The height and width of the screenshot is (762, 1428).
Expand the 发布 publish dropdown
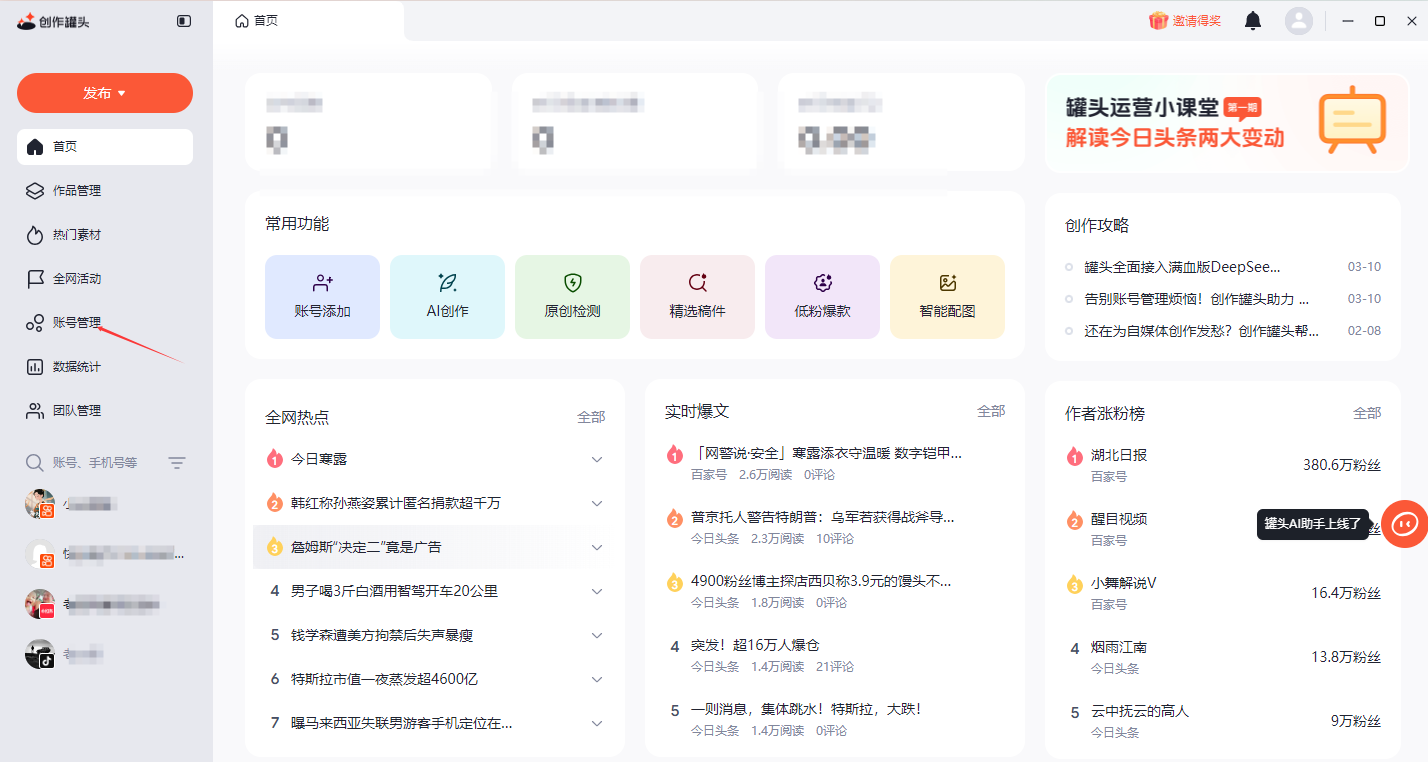point(104,92)
